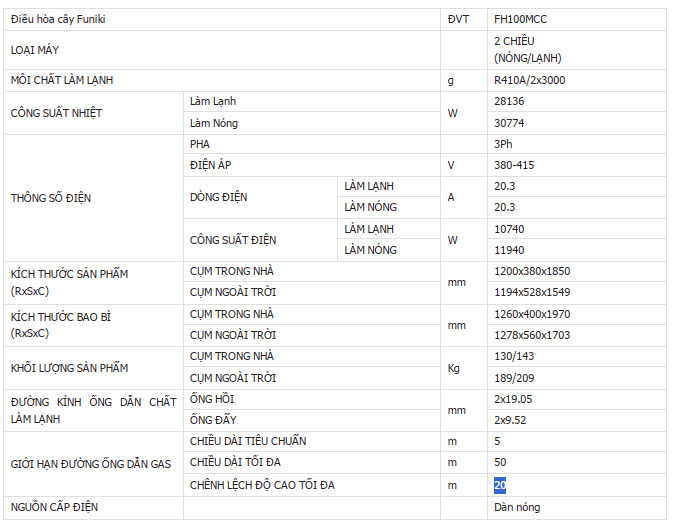This screenshot has width=673, height=527.
Task: Select power value 11940
Action: [x=509, y=250]
